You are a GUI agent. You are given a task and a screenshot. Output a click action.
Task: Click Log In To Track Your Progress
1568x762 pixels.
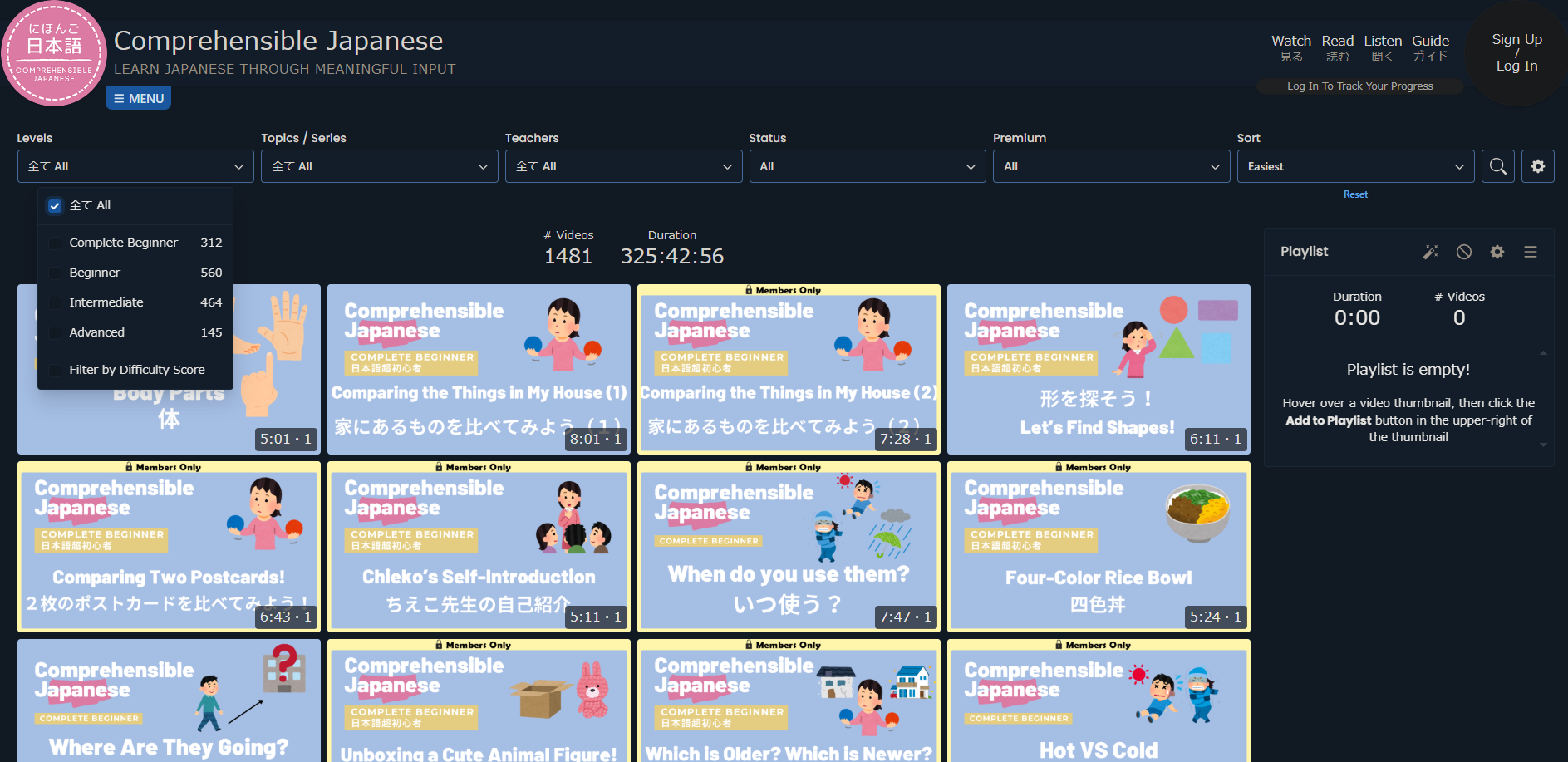[x=1360, y=86]
